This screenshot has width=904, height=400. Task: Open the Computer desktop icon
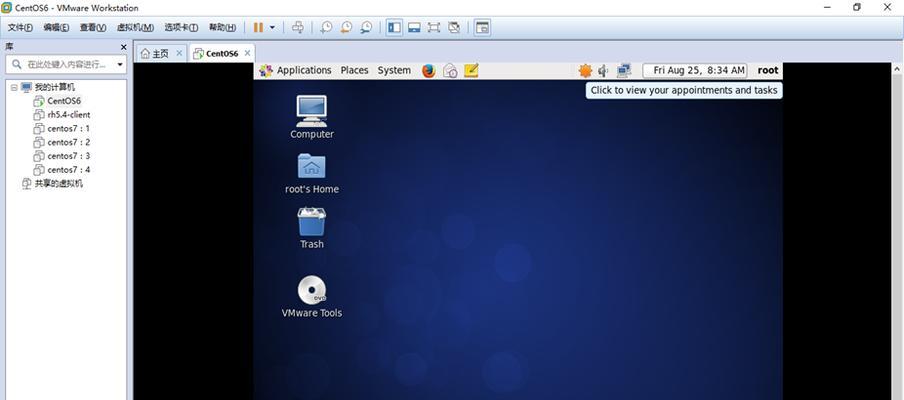click(x=312, y=117)
